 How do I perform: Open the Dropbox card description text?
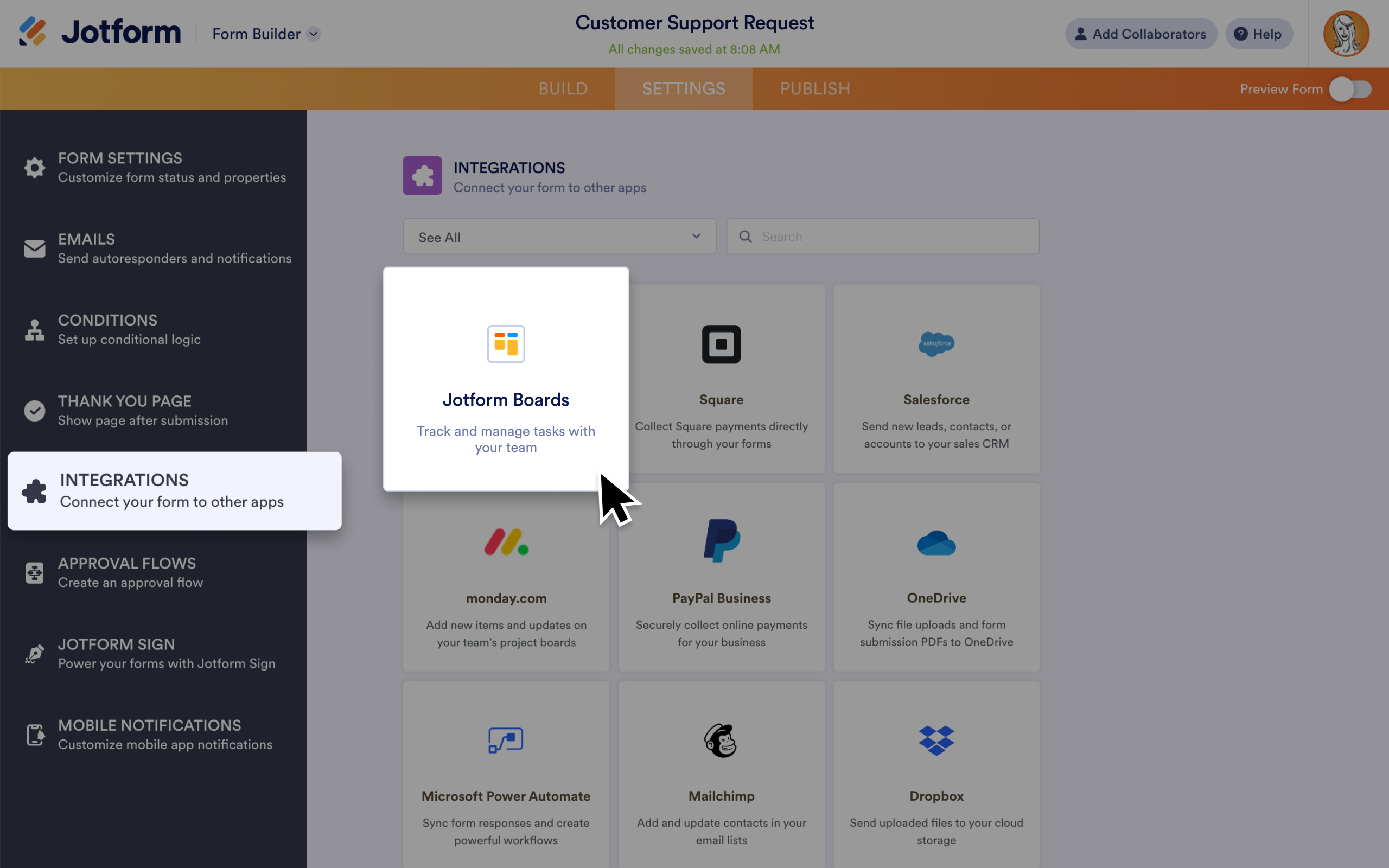pyautogui.click(x=936, y=831)
